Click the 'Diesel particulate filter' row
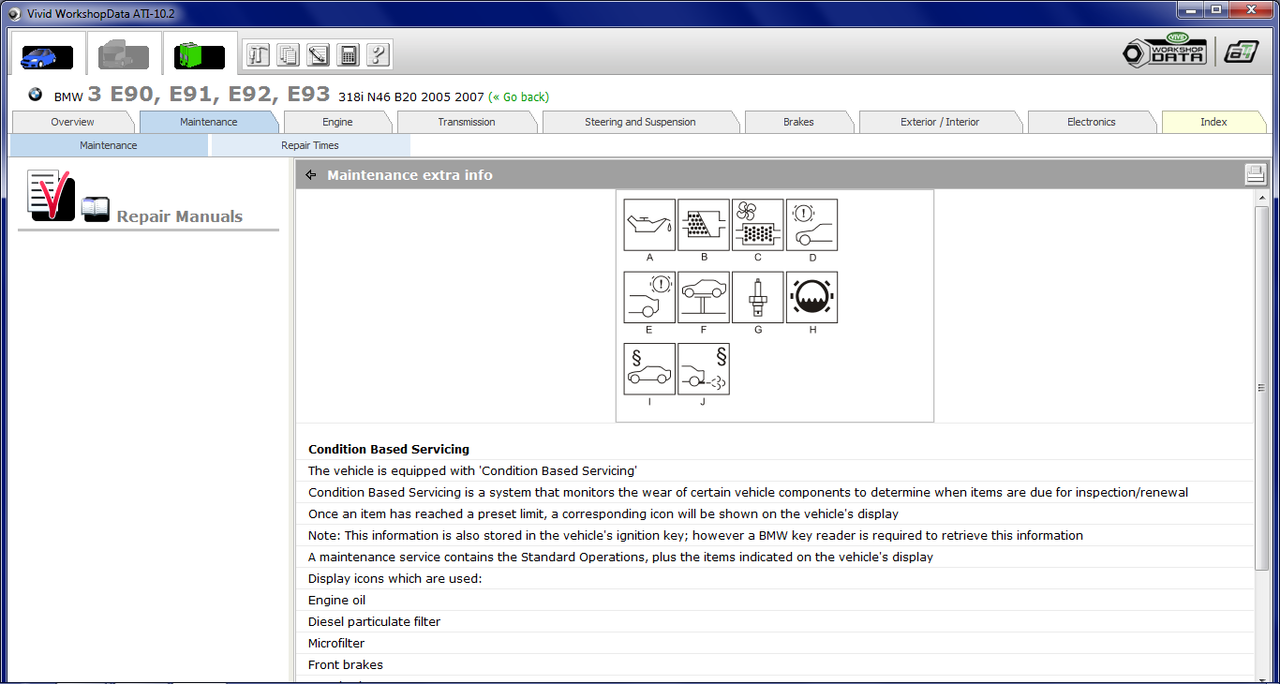This screenshot has width=1280, height=684. pyautogui.click(x=775, y=622)
